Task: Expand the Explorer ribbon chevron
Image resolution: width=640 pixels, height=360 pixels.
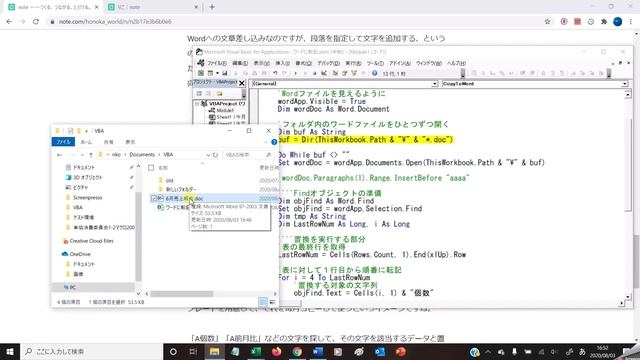Action: 266,142
